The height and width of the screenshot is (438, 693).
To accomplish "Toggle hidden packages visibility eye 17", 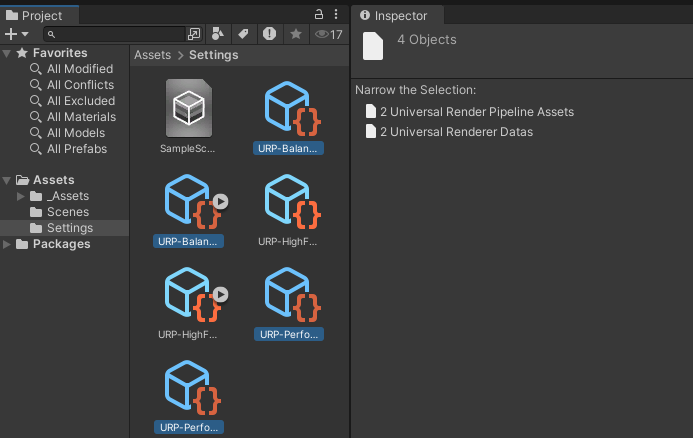I will [x=329, y=34].
